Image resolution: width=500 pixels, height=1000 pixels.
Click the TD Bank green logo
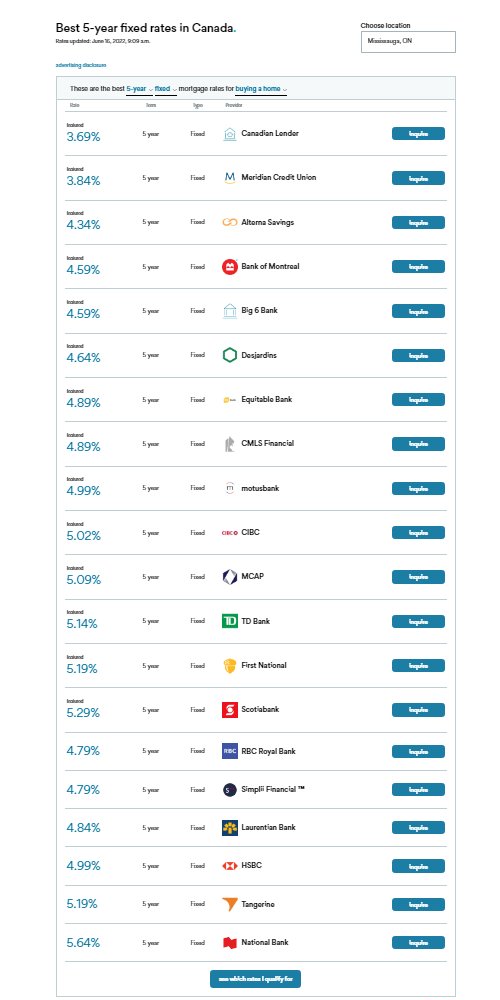[230, 621]
